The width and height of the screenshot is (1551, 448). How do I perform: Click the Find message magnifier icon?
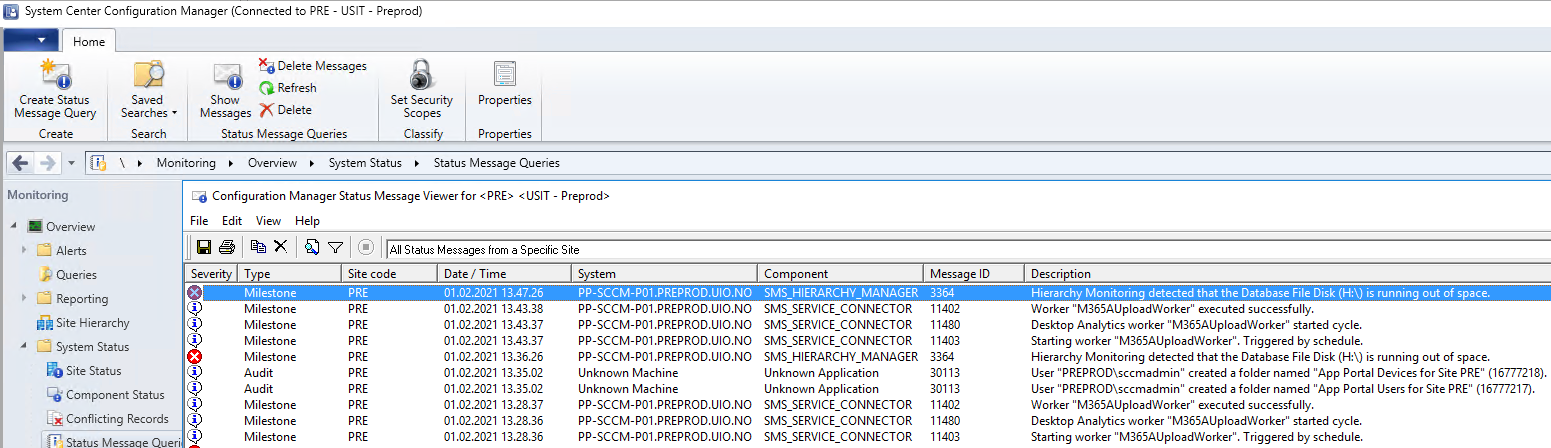point(312,247)
